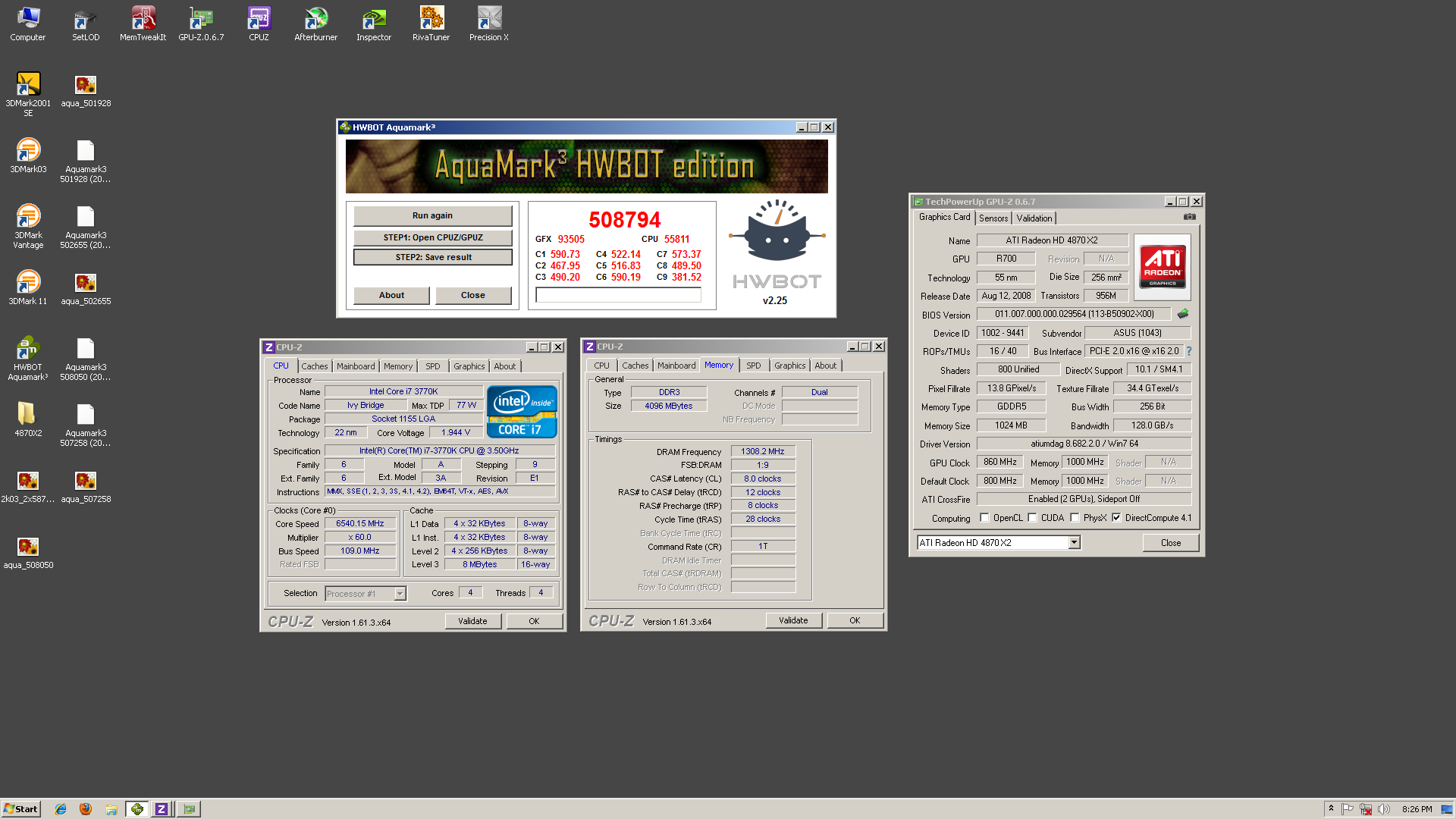The height and width of the screenshot is (819, 1456).
Task: Click the GPU-Z screenshot camera icon
Action: pos(1190,217)
